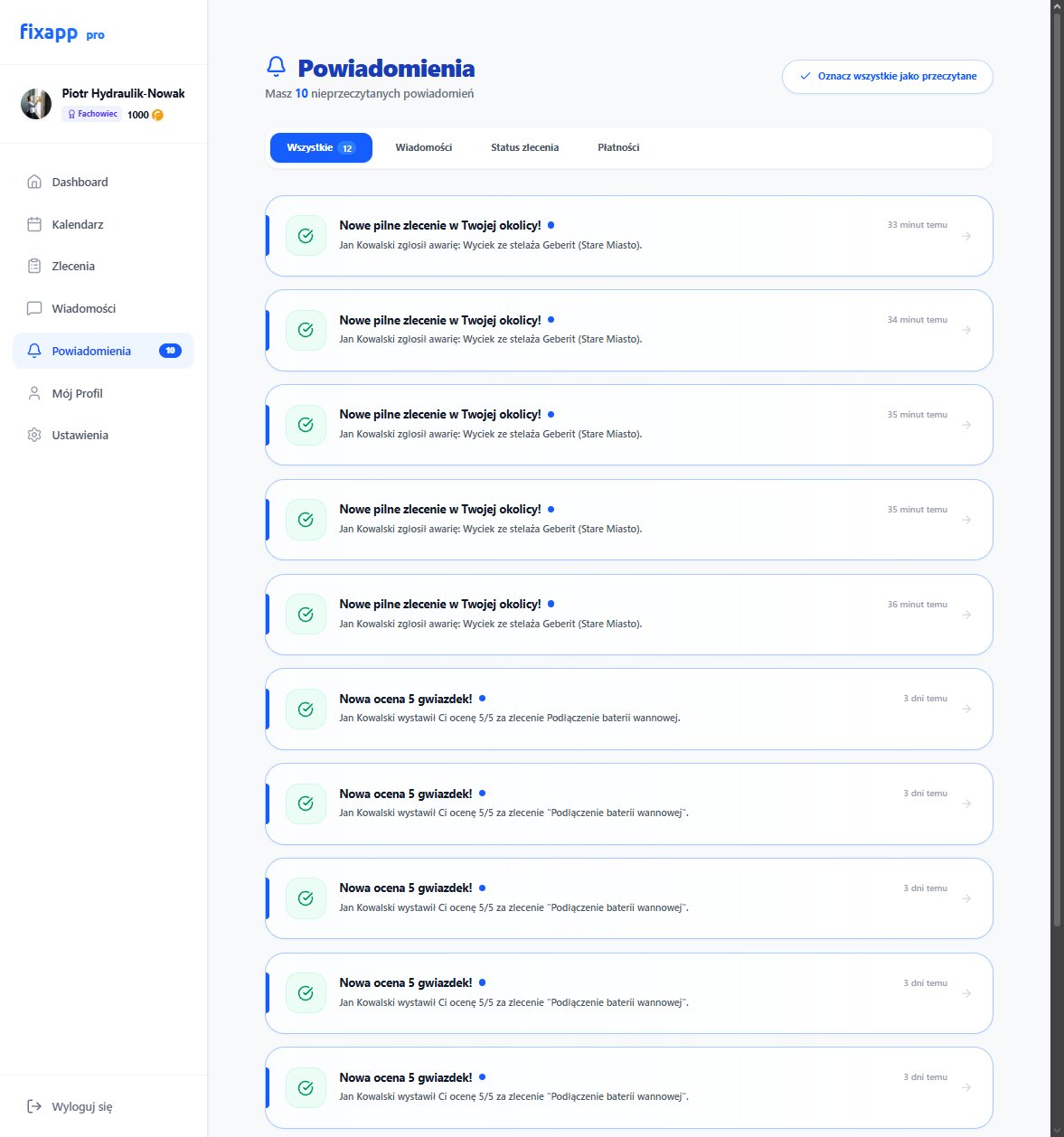This screenshot has height=1137, width=1064.
Task: Click check icon on the 36 minut temu notification
Action: click(306, 615)
